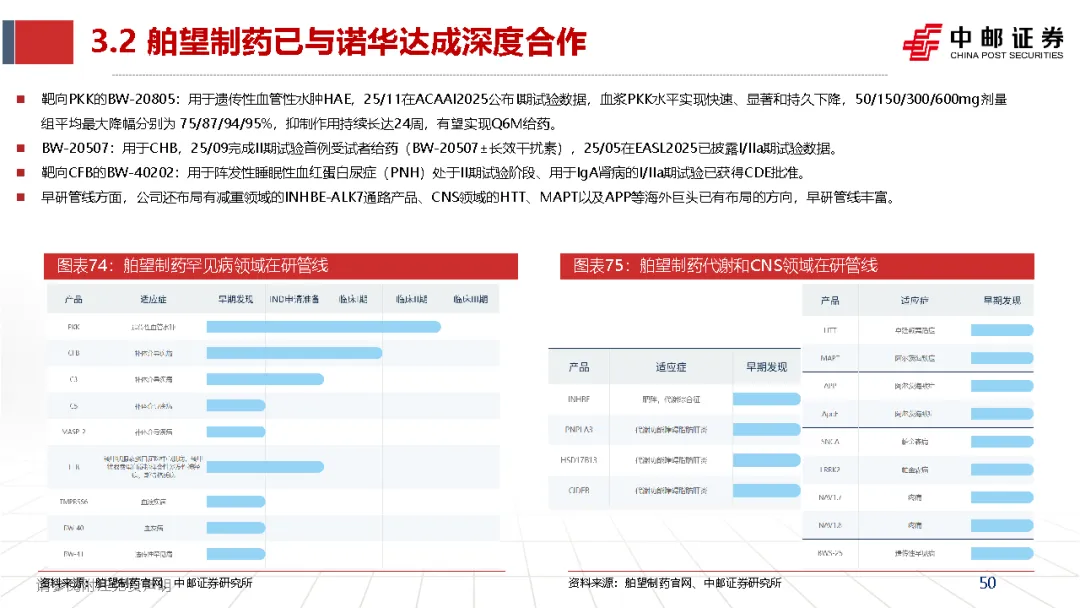Viewport: 1080px width, 608px height.
Task: Click the CIDEB product cell
Action: point(579,491)
